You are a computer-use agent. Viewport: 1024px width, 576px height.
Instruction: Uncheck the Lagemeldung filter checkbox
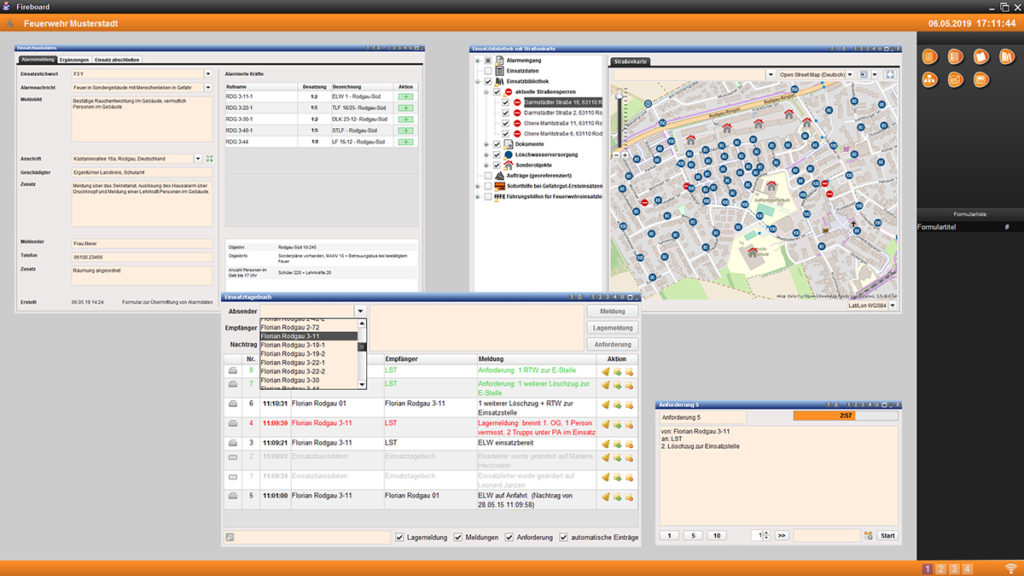click(400, 537)
